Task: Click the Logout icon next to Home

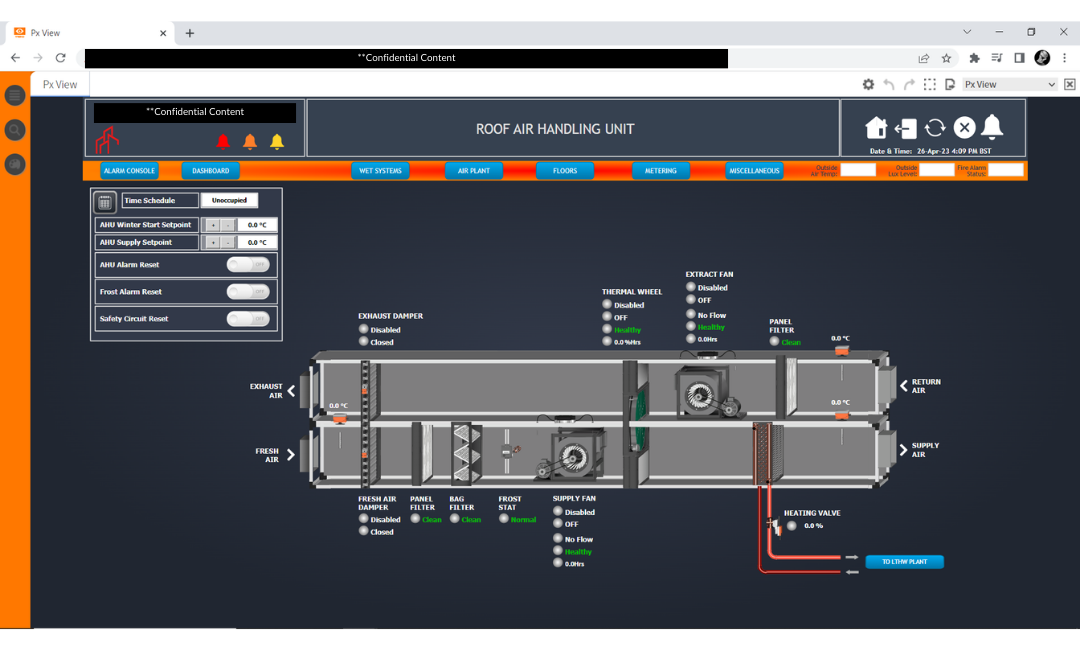Action: (907, 128)
